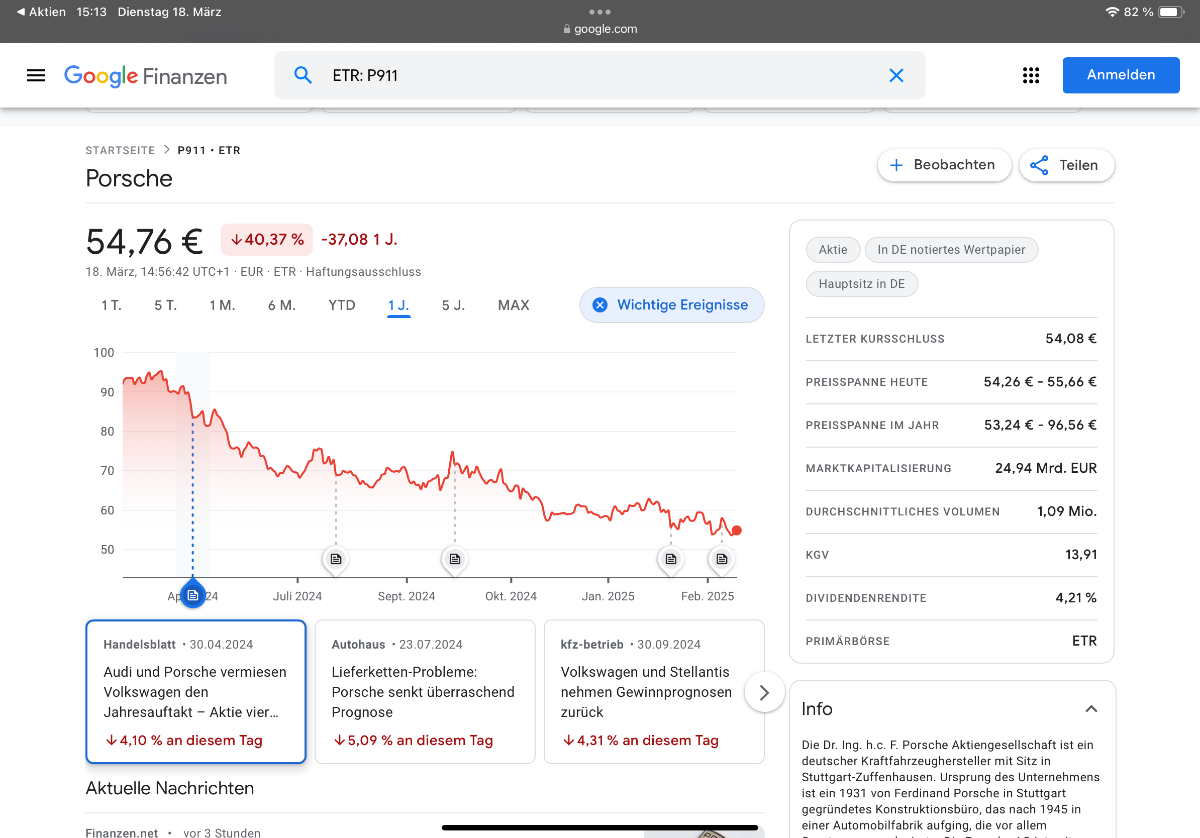The height and width of the screenshot is (838, 1200).
Task: Select the MAX time range
Action: (x=513, y=305)
